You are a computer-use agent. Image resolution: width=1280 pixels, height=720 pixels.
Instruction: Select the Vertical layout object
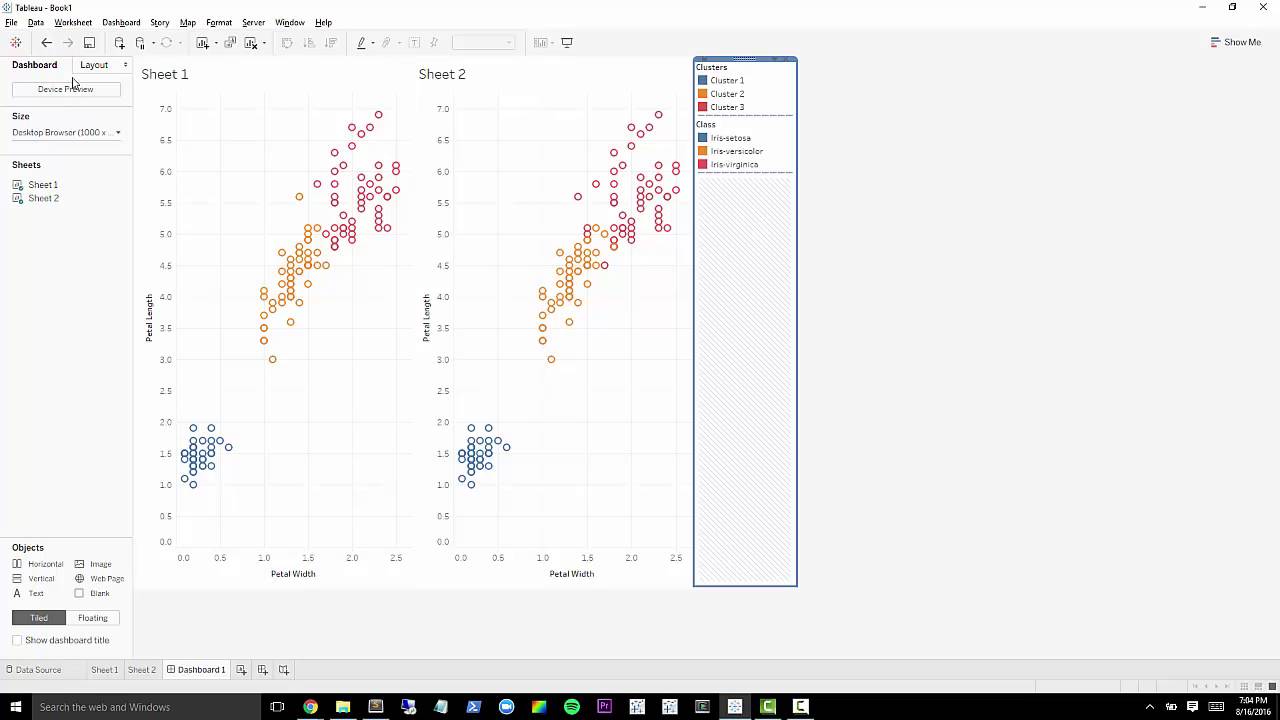coord(34,578)
